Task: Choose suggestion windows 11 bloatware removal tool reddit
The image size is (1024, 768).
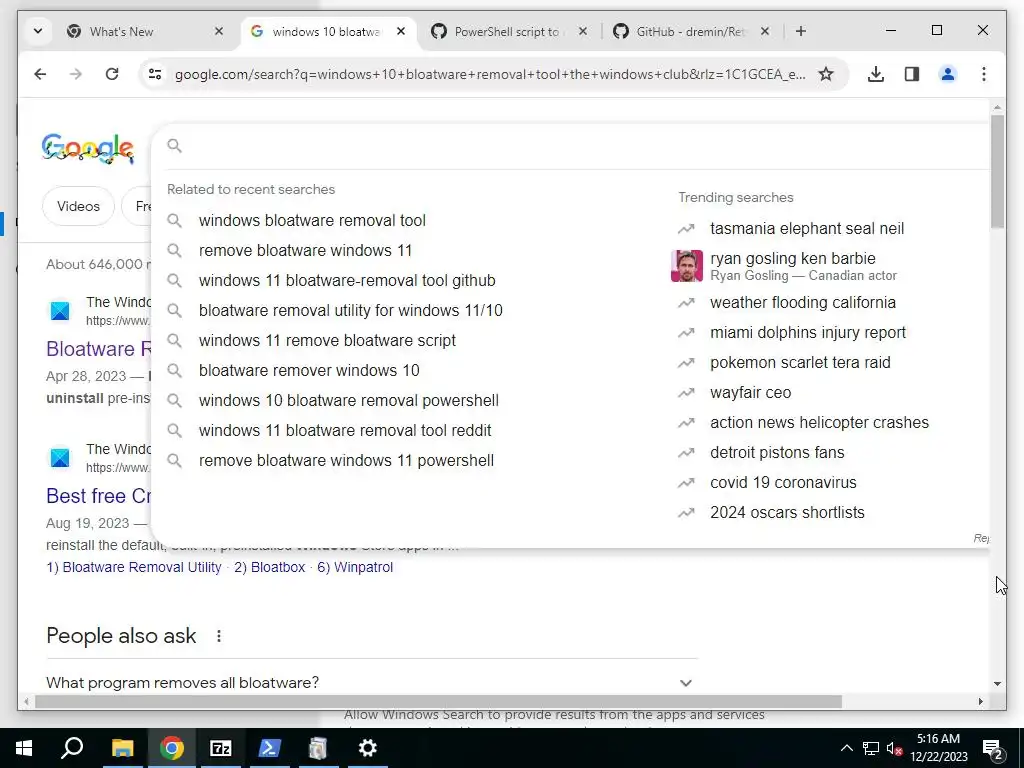Action: [345, 431]
